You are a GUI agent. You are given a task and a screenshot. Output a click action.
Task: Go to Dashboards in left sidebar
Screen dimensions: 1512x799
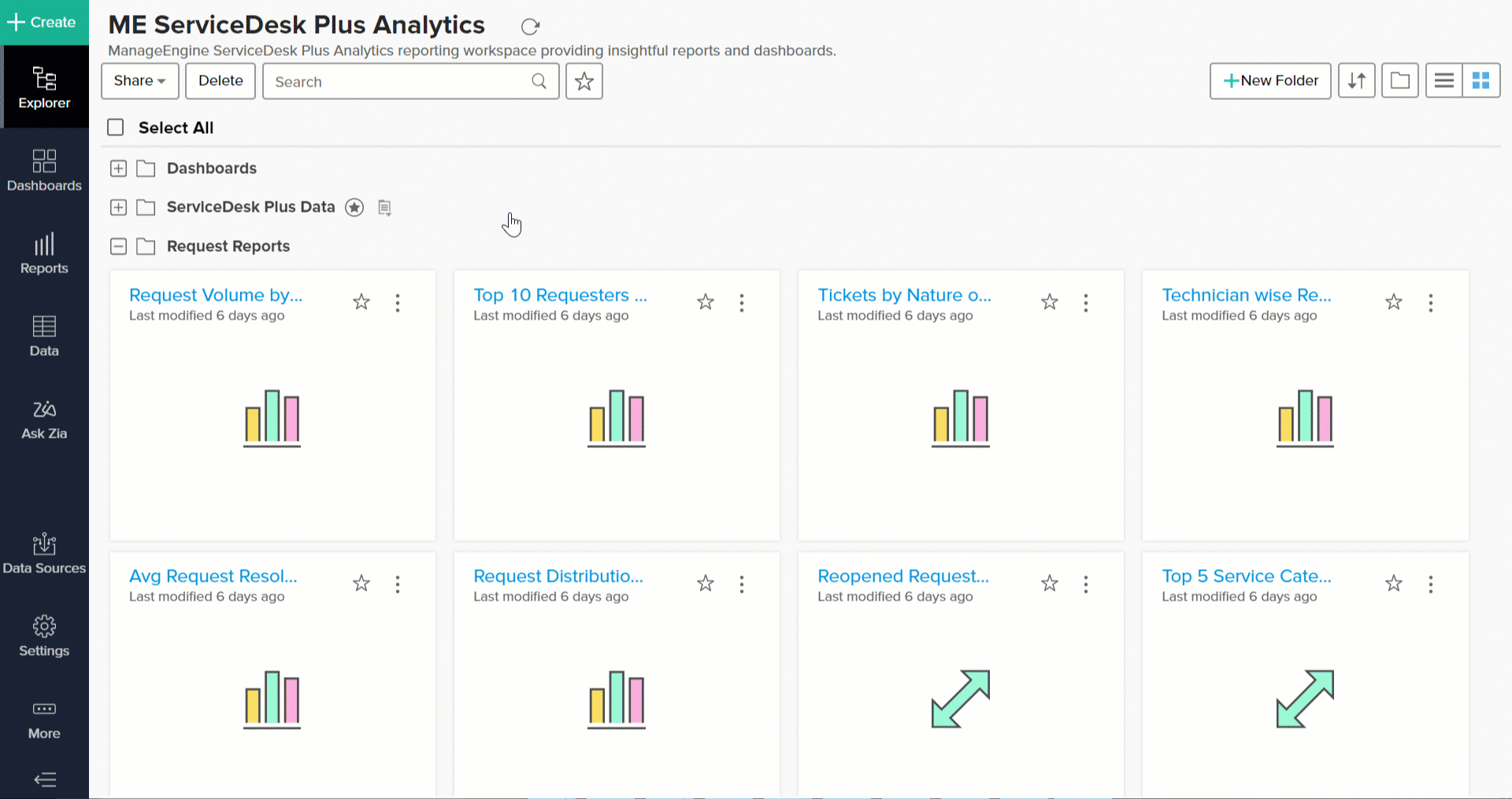pos(44,171)
